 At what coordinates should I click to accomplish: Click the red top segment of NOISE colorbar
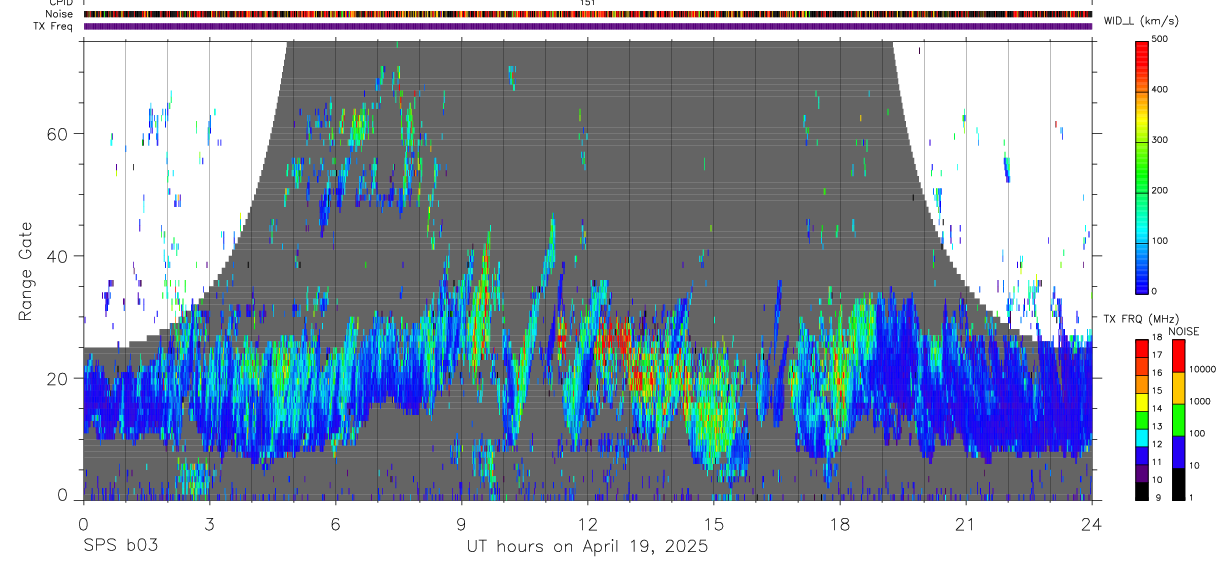click(x=1178, y=356)
